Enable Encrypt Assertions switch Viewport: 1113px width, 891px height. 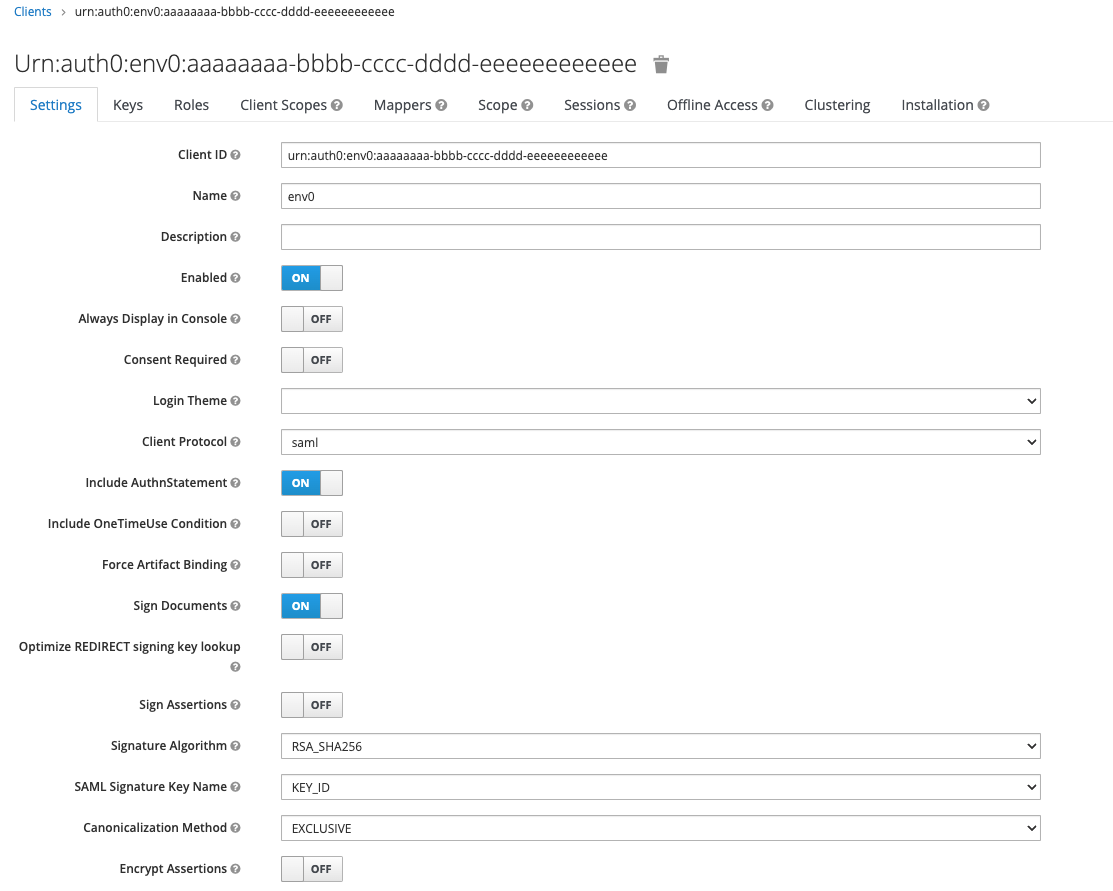(312, 869)
